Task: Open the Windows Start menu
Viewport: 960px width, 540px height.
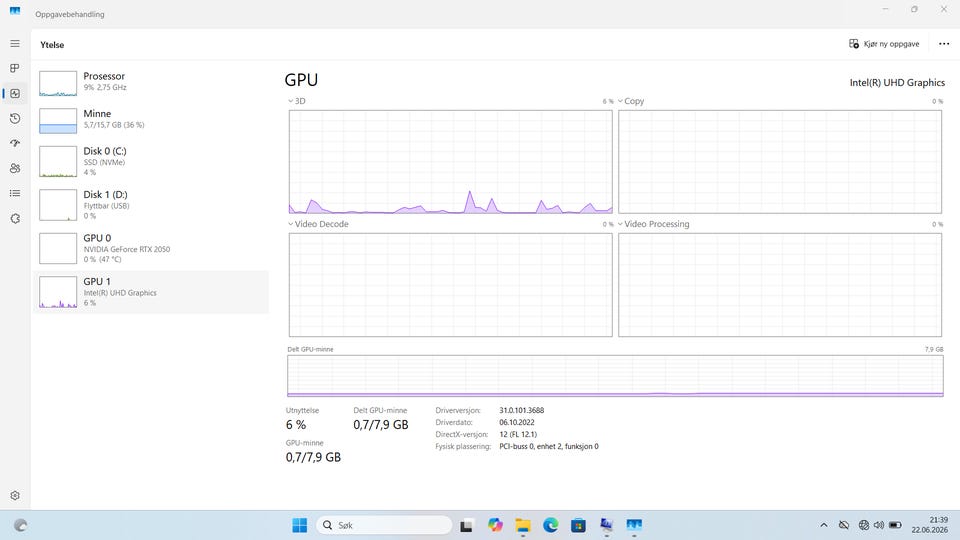Action: click(x=299, y=525)
